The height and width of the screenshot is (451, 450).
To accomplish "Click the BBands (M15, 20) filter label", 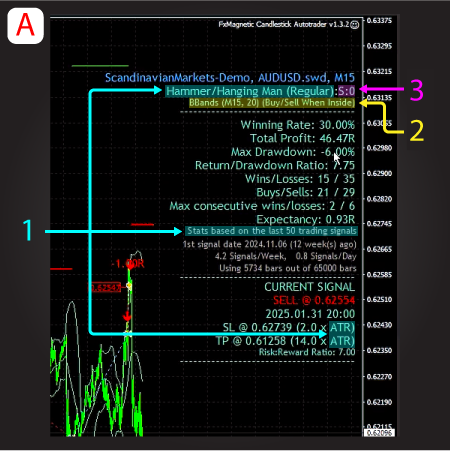I will pos(272,103).
